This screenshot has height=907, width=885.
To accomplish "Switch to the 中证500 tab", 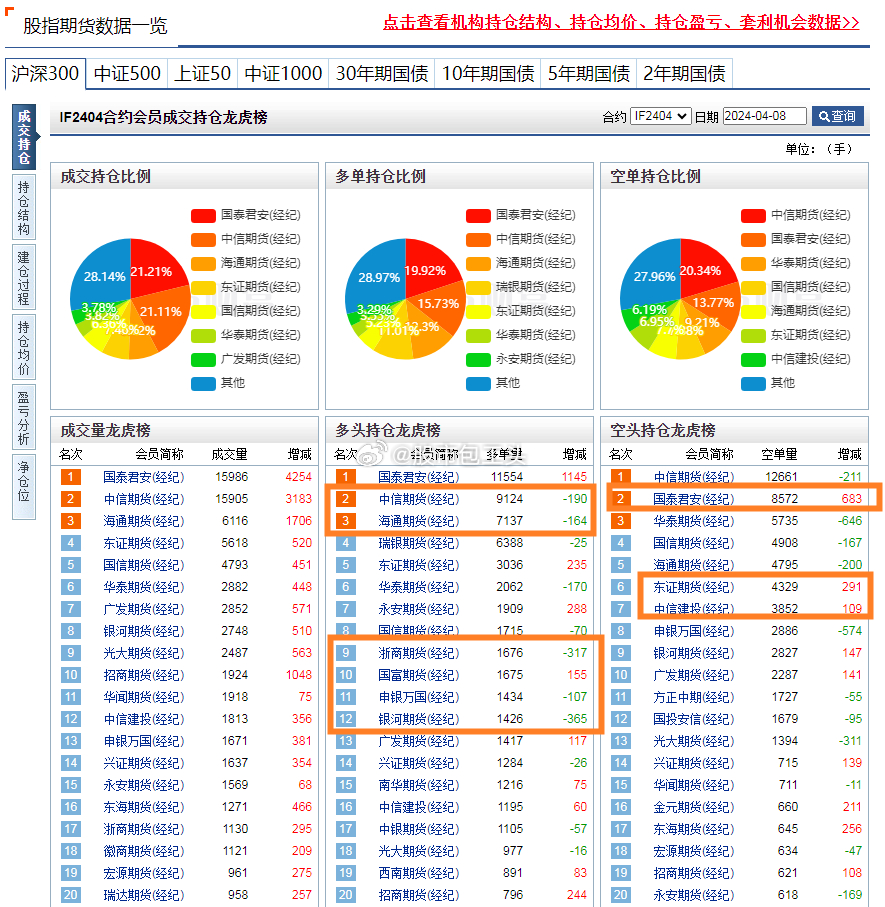I will (127, 73).
